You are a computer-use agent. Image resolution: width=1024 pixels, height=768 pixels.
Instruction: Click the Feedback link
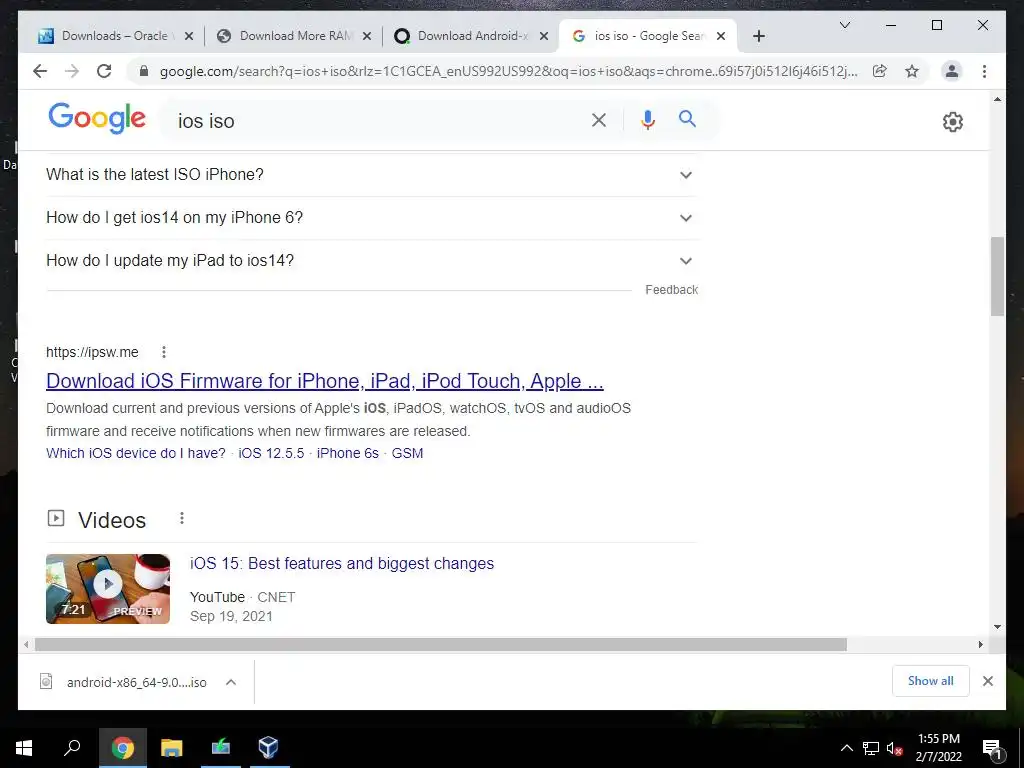click(671, 289)
